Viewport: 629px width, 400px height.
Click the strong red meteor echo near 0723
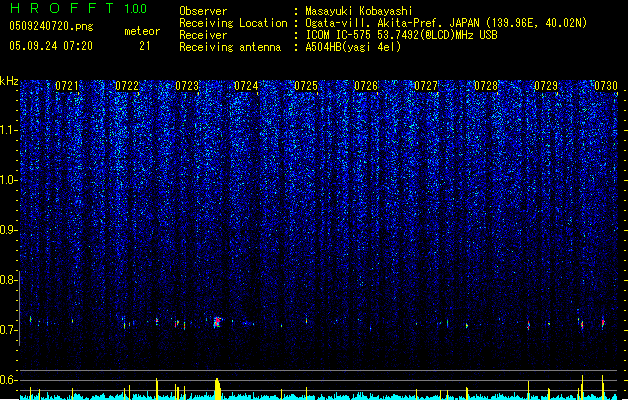tap(217, 322)
